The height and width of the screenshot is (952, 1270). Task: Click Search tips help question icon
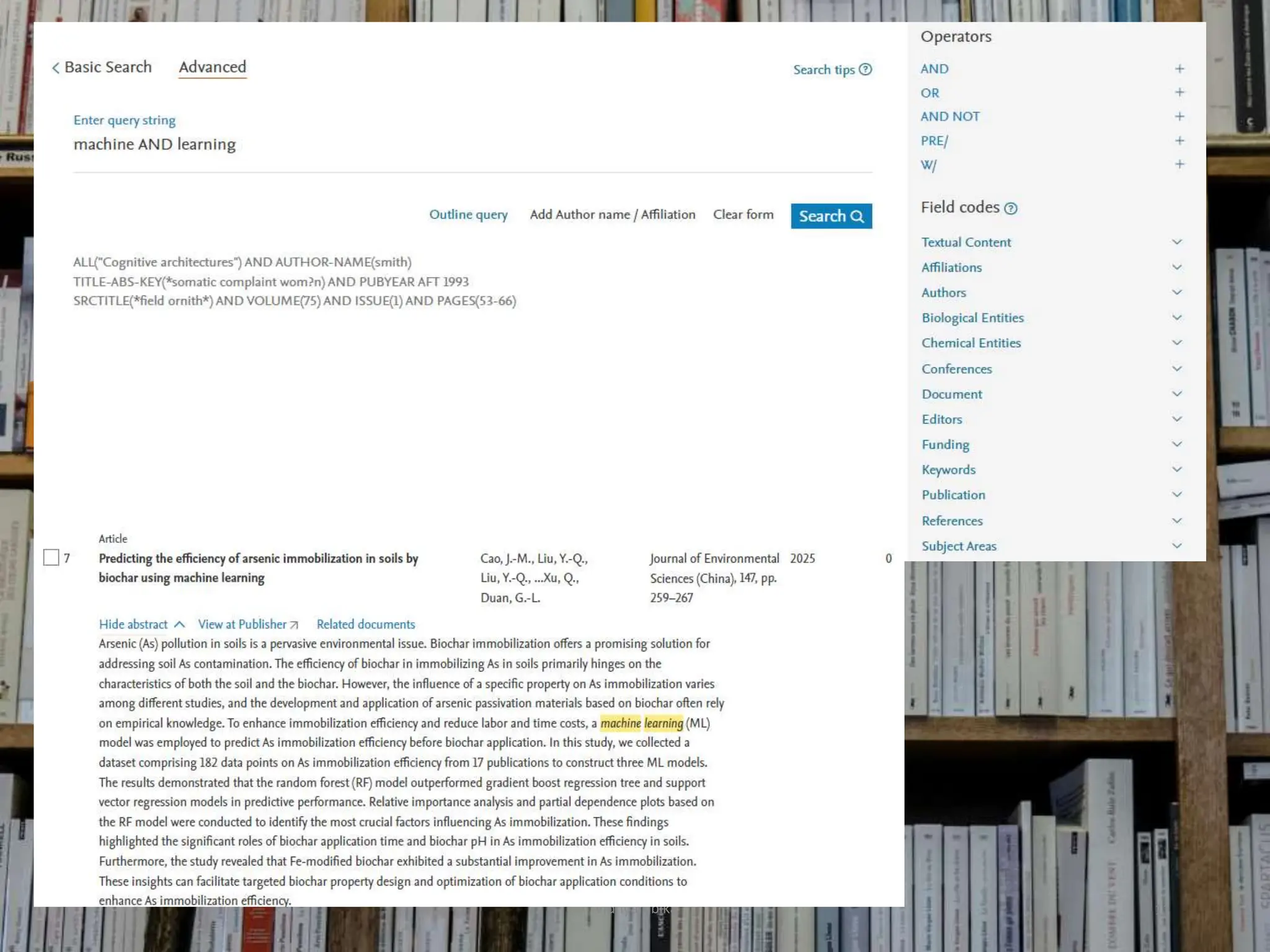pos(865,69)
